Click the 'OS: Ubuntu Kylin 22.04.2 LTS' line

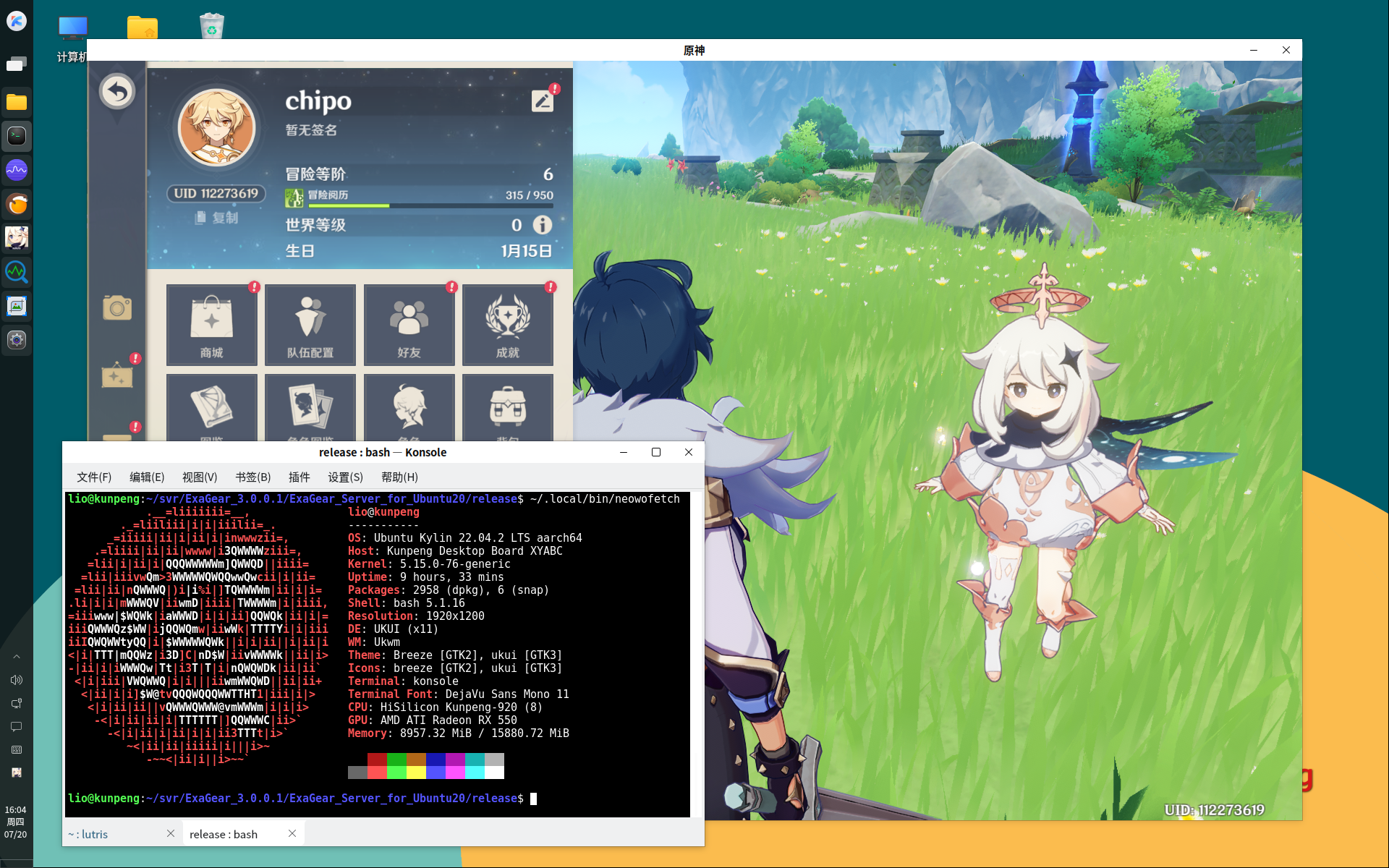(465, 538)
